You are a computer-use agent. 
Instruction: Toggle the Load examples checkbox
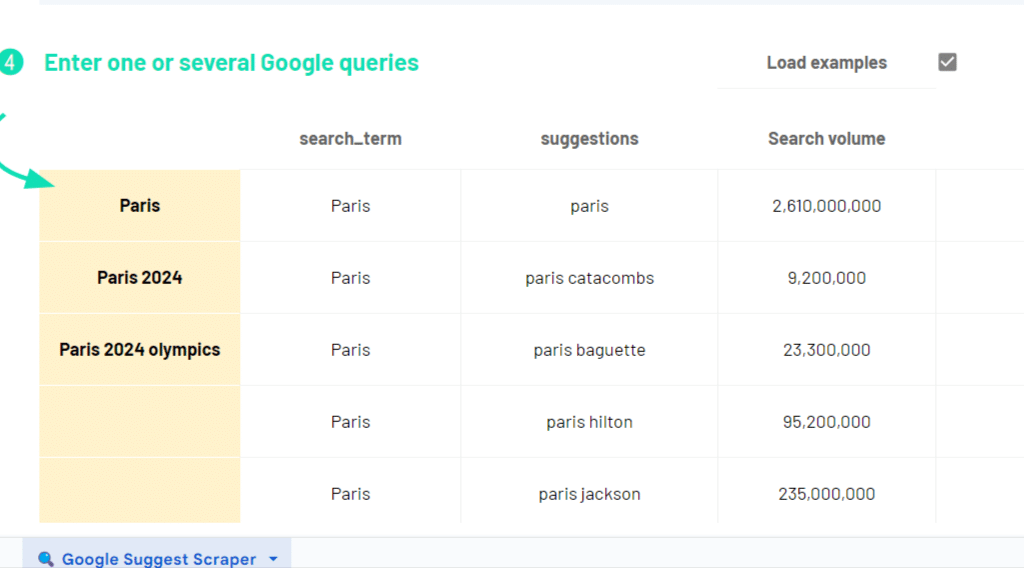point(947,62)
